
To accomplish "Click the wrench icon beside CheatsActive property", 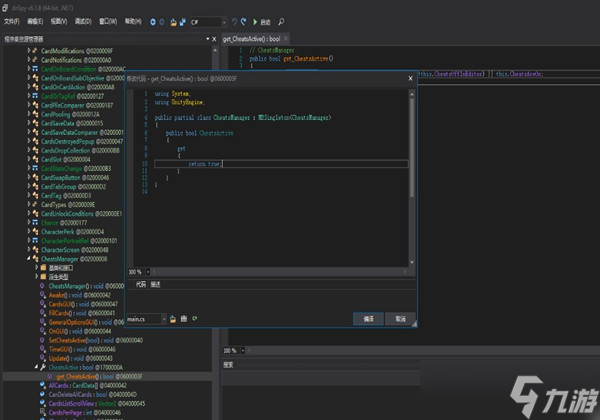I will [x=43, y=367].
